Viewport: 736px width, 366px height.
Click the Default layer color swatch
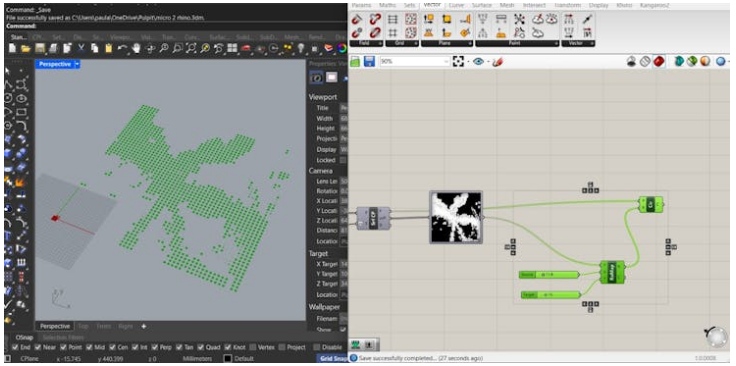(228, 359)
